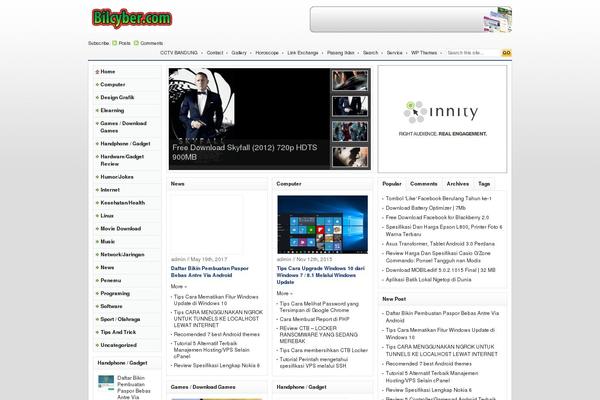Screen dimensions: 600x400
Task: Click top header banner advertisement
Action: point(411,19)
